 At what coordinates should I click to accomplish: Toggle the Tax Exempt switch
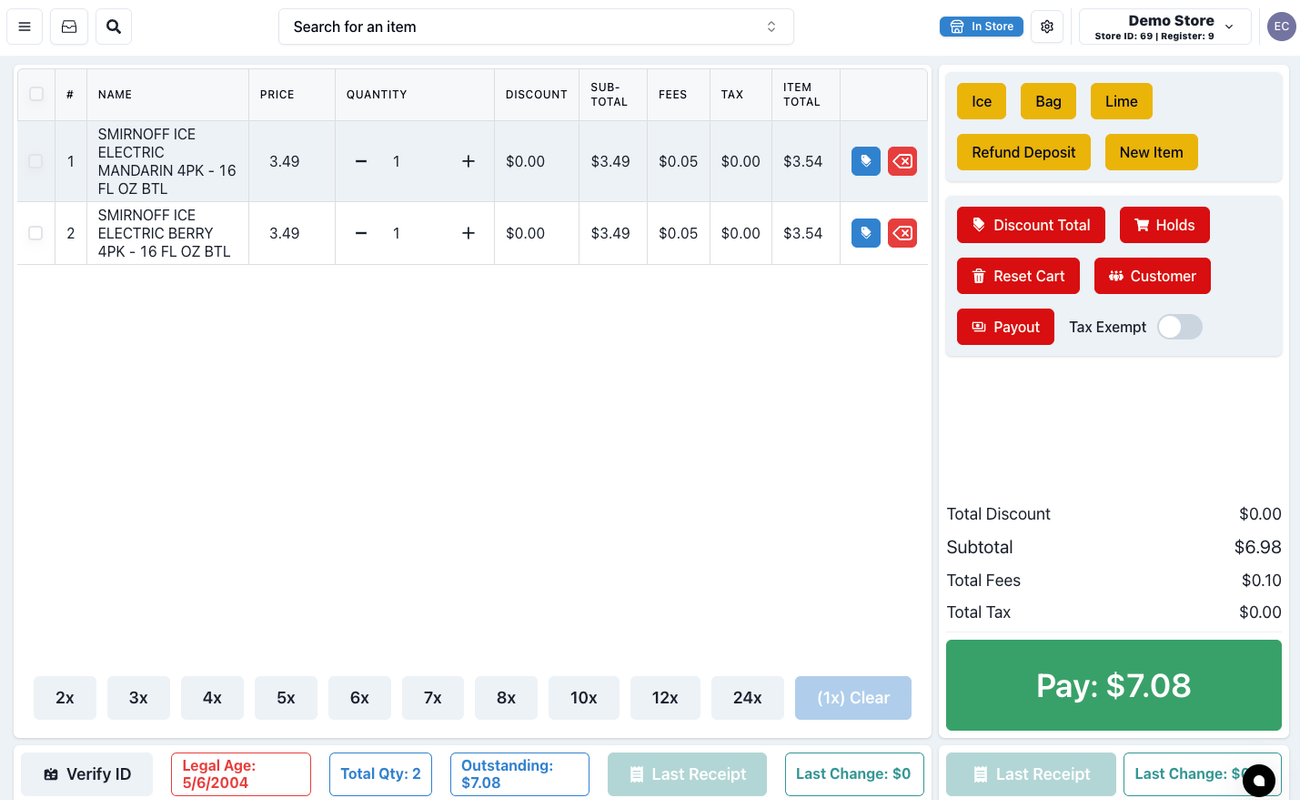(x=1179, y=327)
